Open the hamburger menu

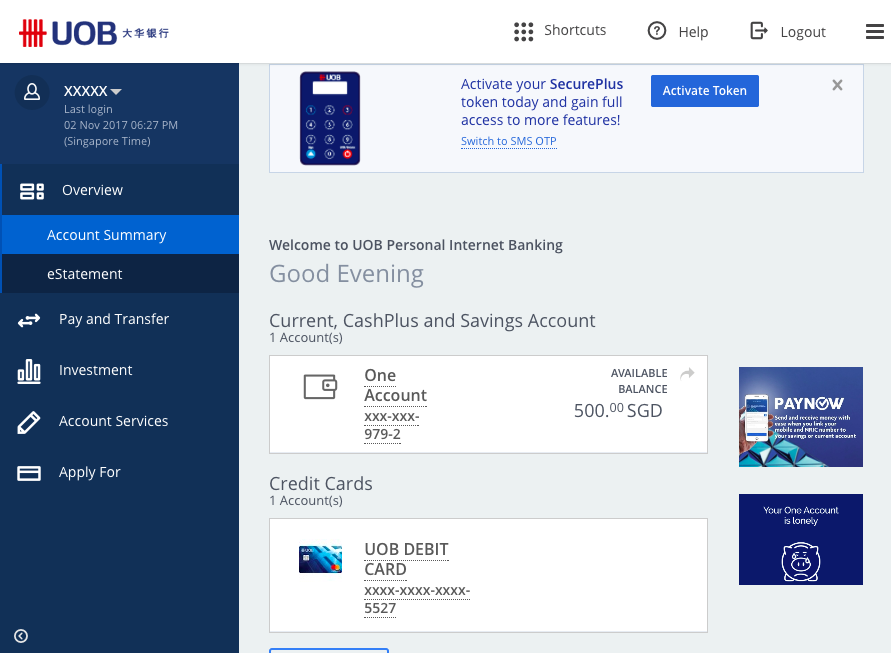coord(875,32)
